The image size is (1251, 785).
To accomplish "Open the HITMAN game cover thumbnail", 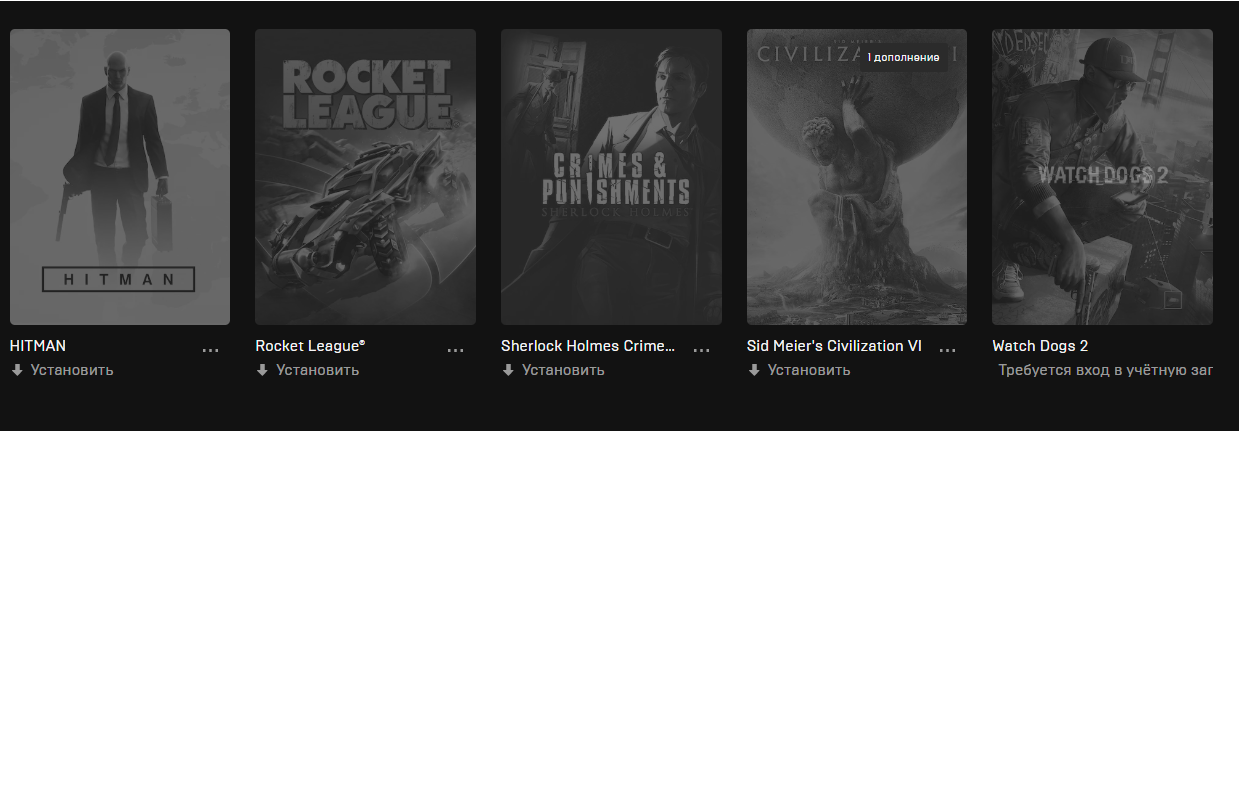I will pyautogui.click(x=120, y=177).
